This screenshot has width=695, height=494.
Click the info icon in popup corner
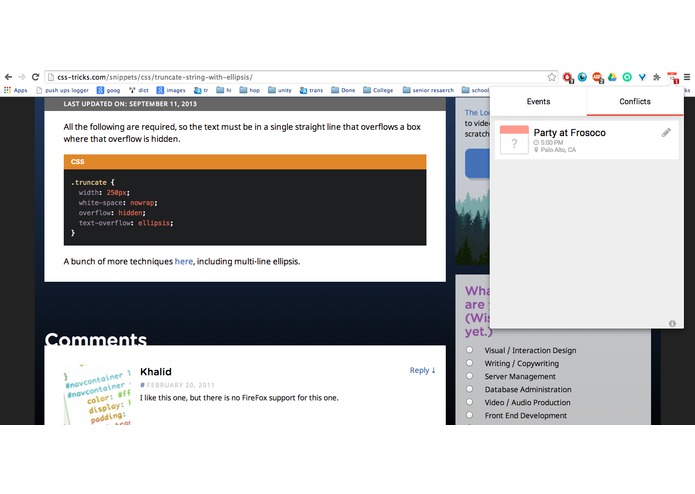pyautogui.click(x=672, y=323)
